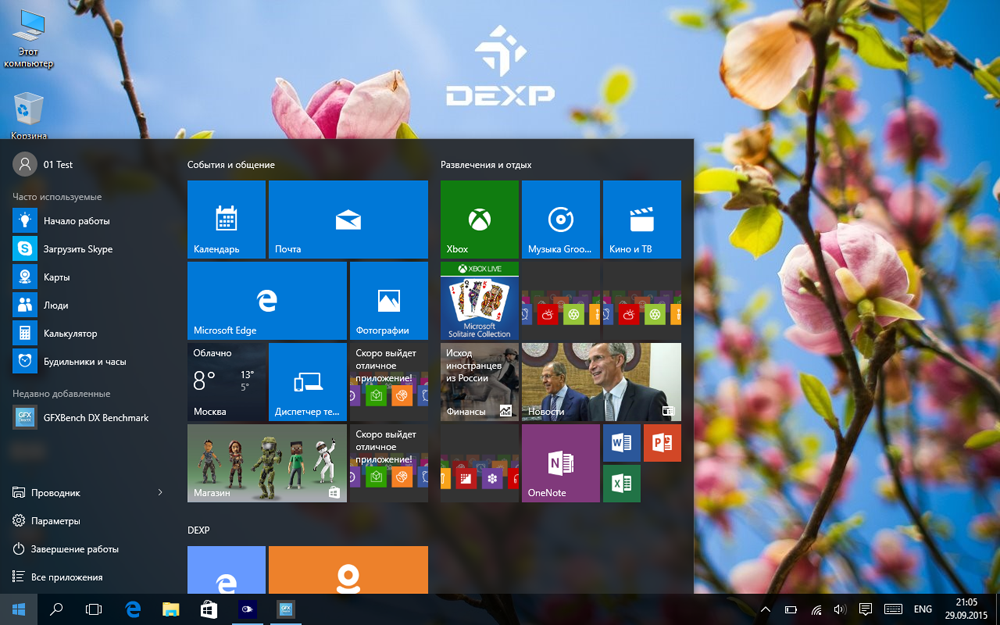Open the Облачно Москва weather tile
The height and width of the screenshot is (625, 1000).
click(x=226, y=382)
